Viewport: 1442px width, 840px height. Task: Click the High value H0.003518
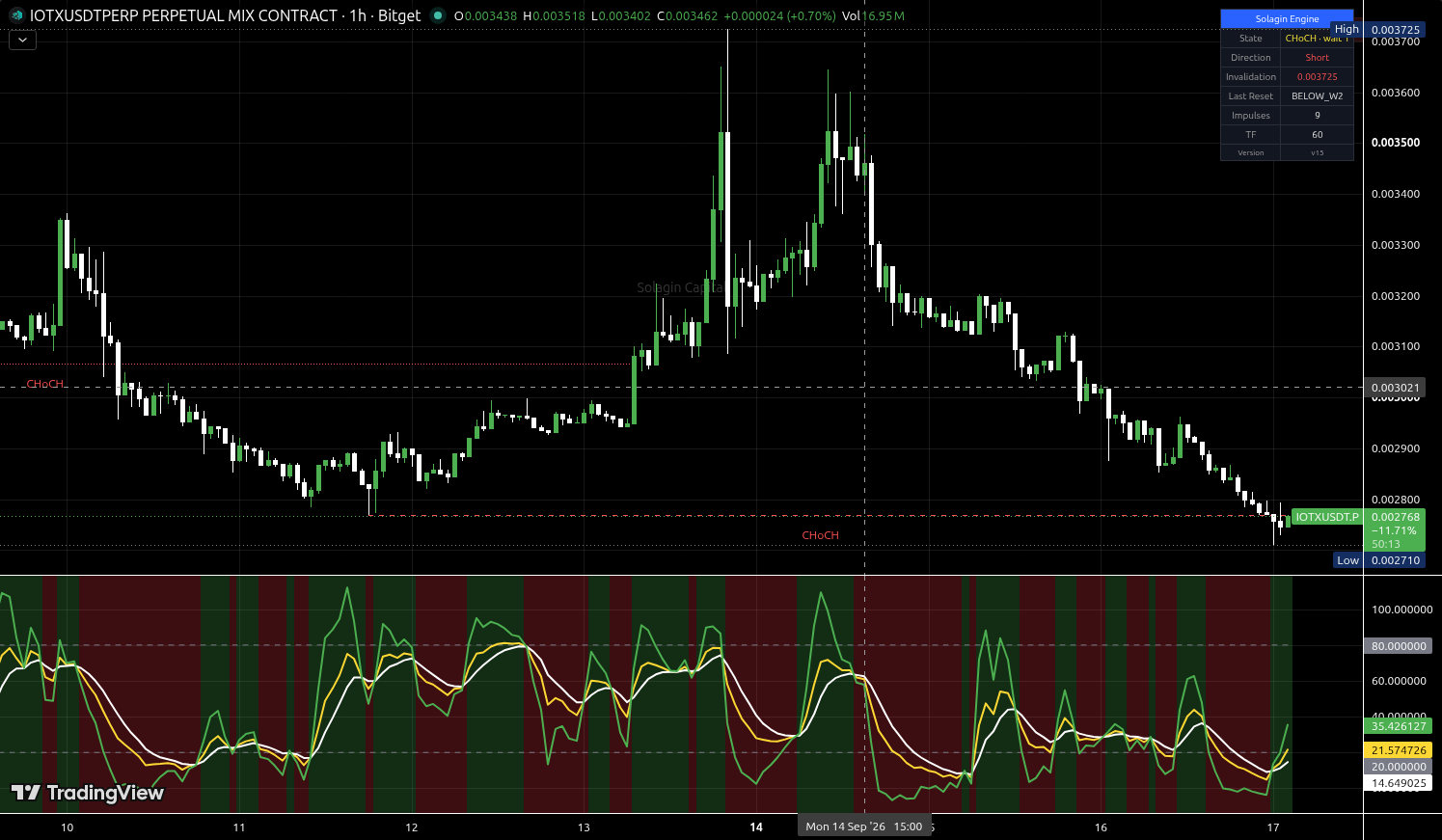click(554, 16)
